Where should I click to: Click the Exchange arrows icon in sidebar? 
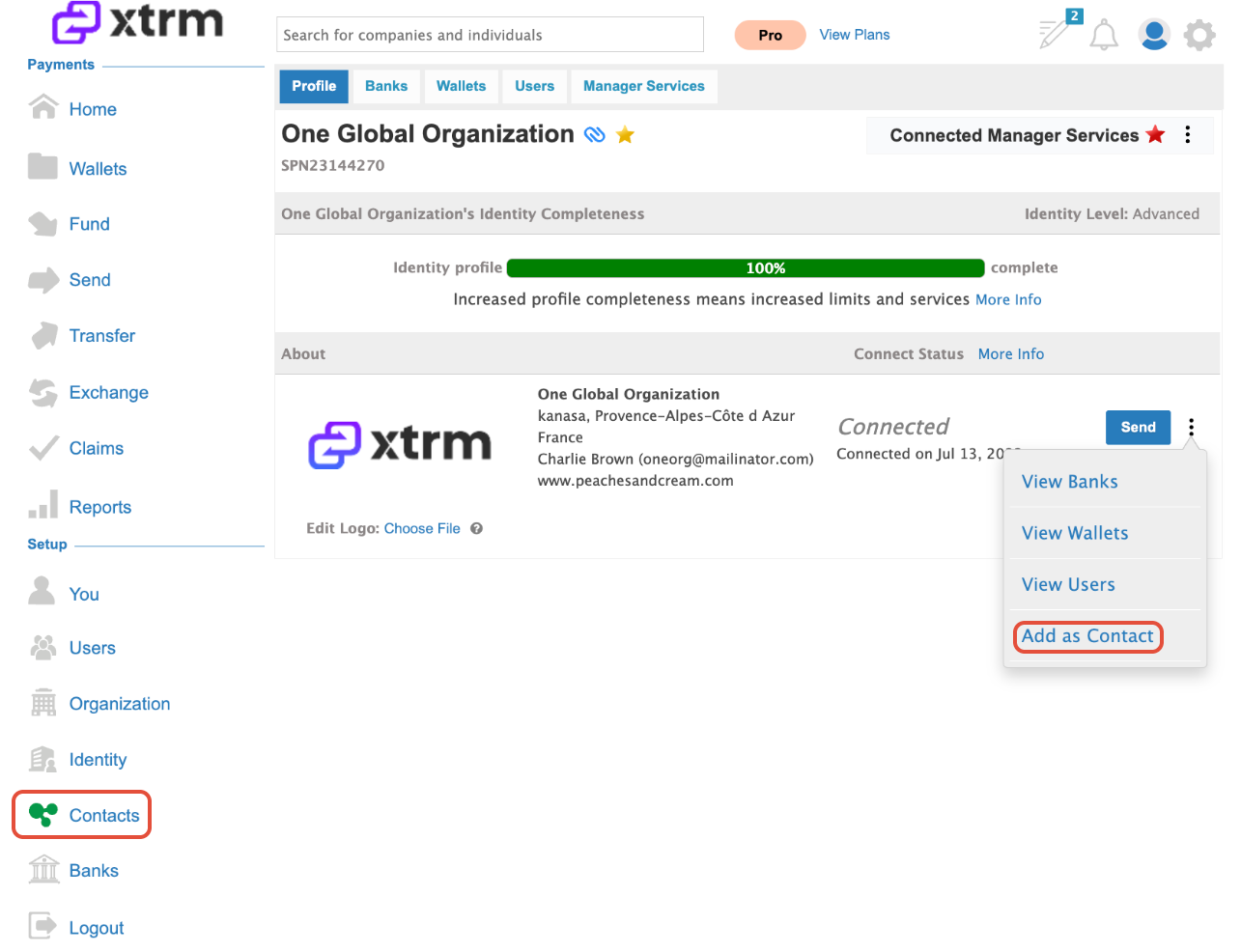(x=43, y=392)
